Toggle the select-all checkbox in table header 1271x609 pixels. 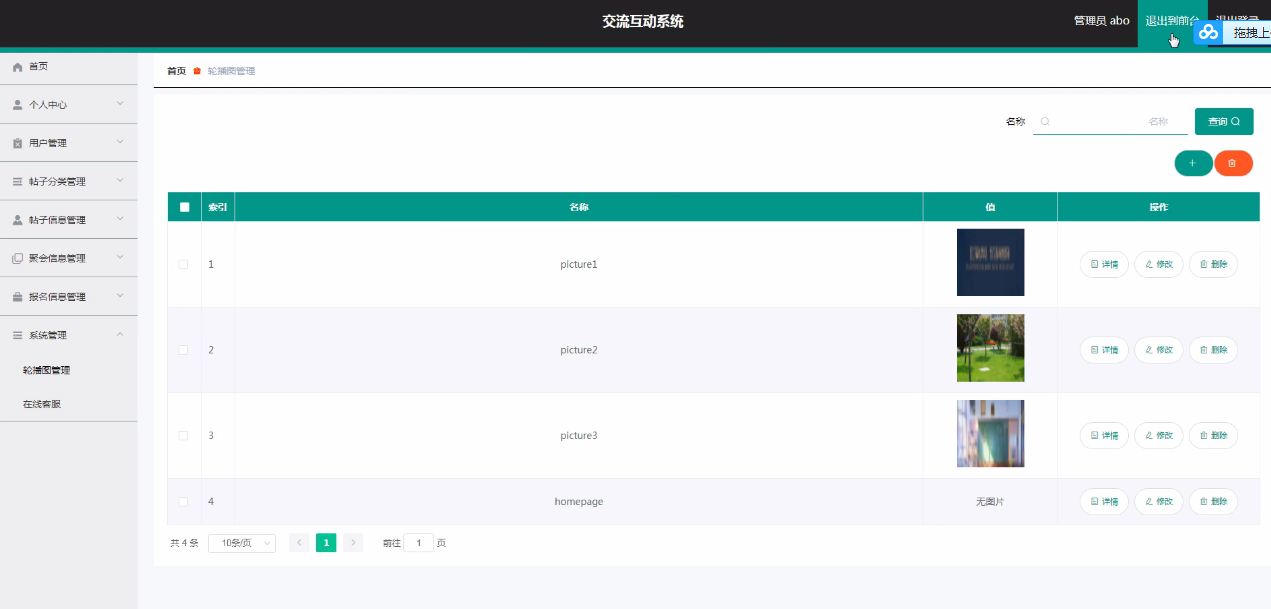click(184, 207)
